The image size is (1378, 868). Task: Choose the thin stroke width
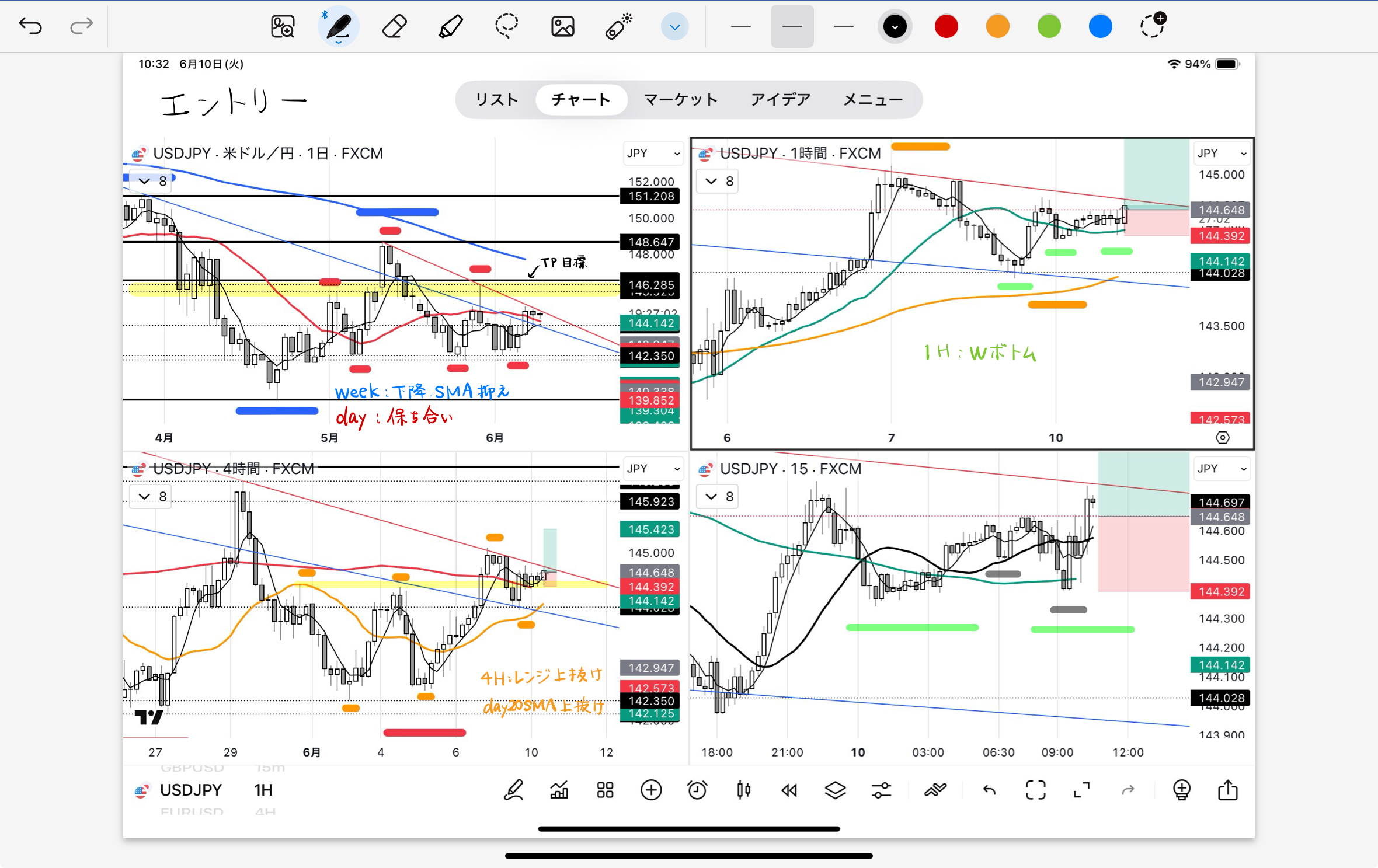coord(740,26)
